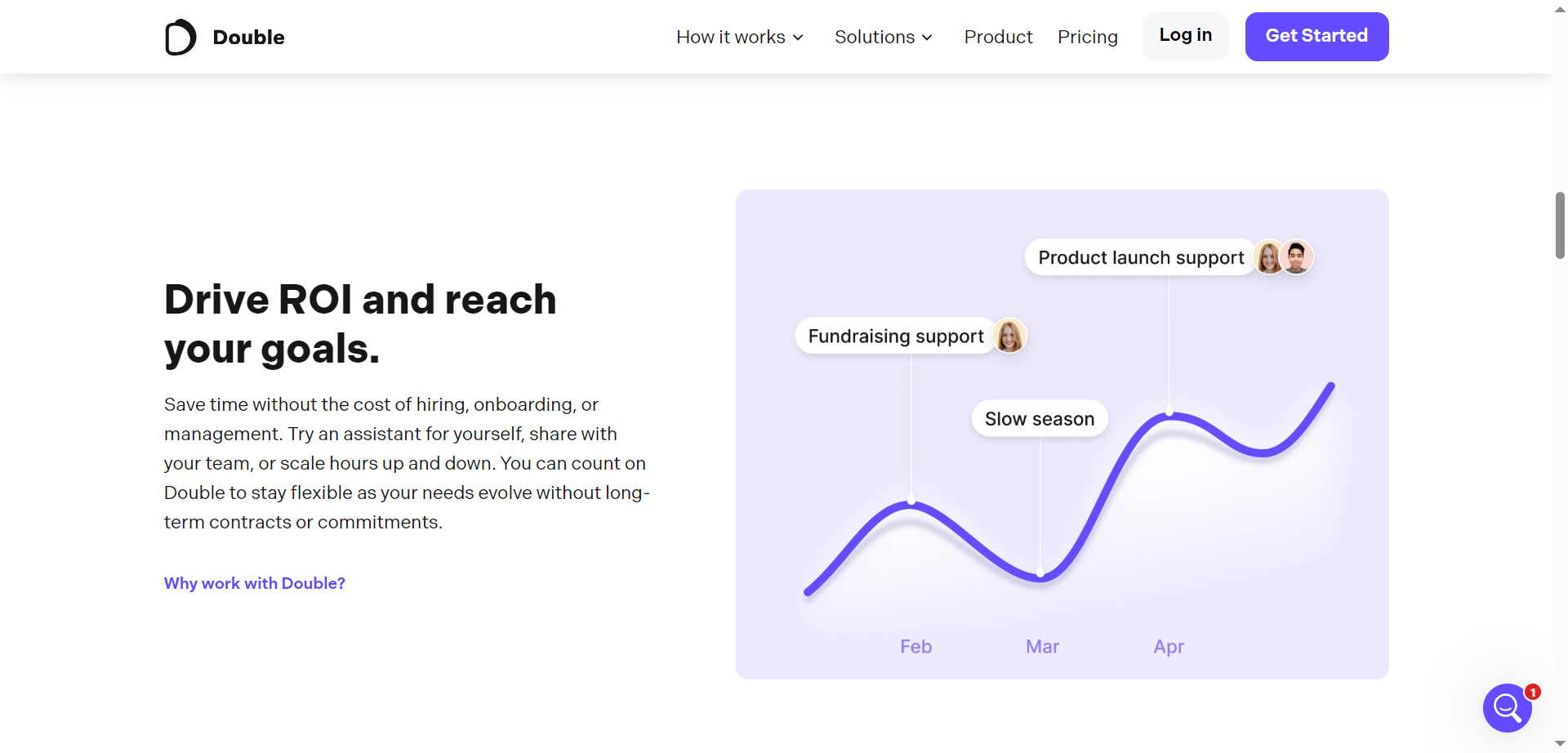
Task: Click the notification badge on the chat bubble
Action: [x=1532, y=692]
